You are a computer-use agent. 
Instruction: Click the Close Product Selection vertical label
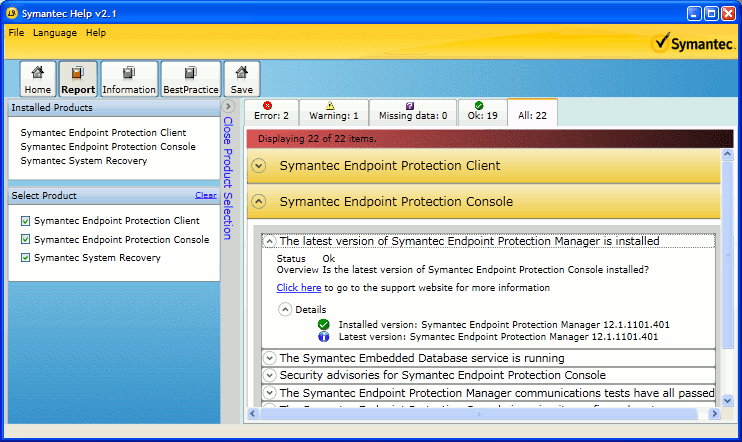pos(228,178)
